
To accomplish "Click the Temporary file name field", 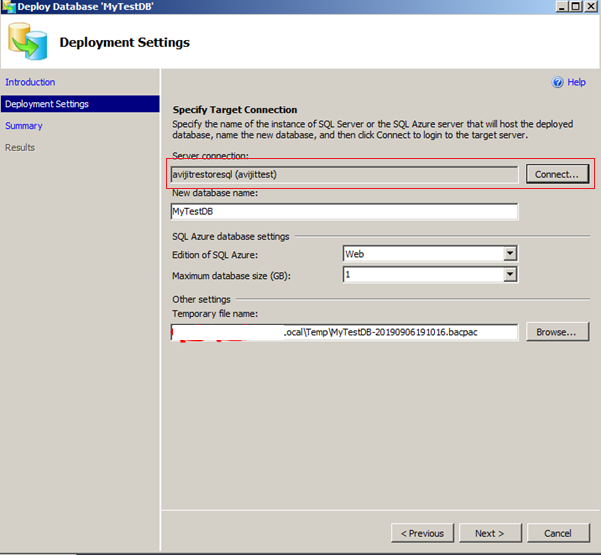I will pyautogui.click(x=344, y=332).
